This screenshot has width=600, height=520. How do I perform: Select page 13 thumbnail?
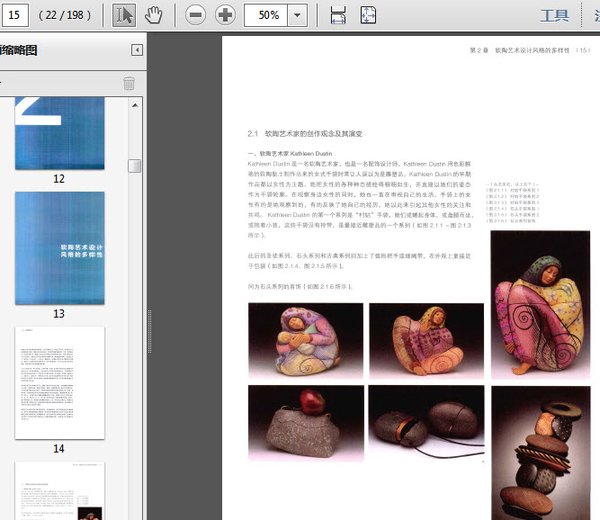pyautogui.click(x=59, y=247)
